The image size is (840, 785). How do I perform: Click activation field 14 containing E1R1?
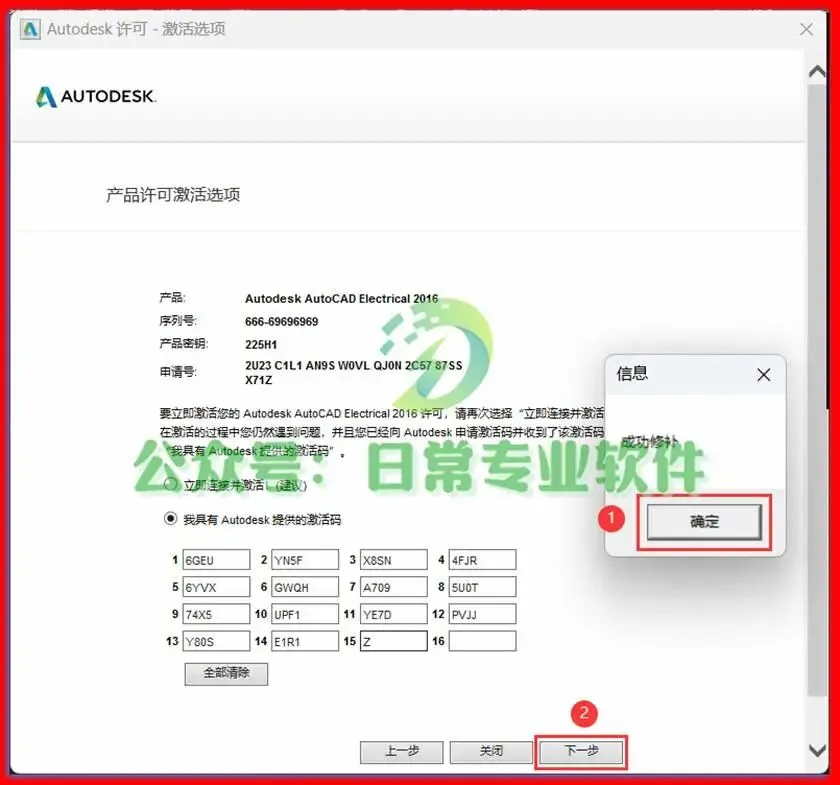tap(305, 641)
